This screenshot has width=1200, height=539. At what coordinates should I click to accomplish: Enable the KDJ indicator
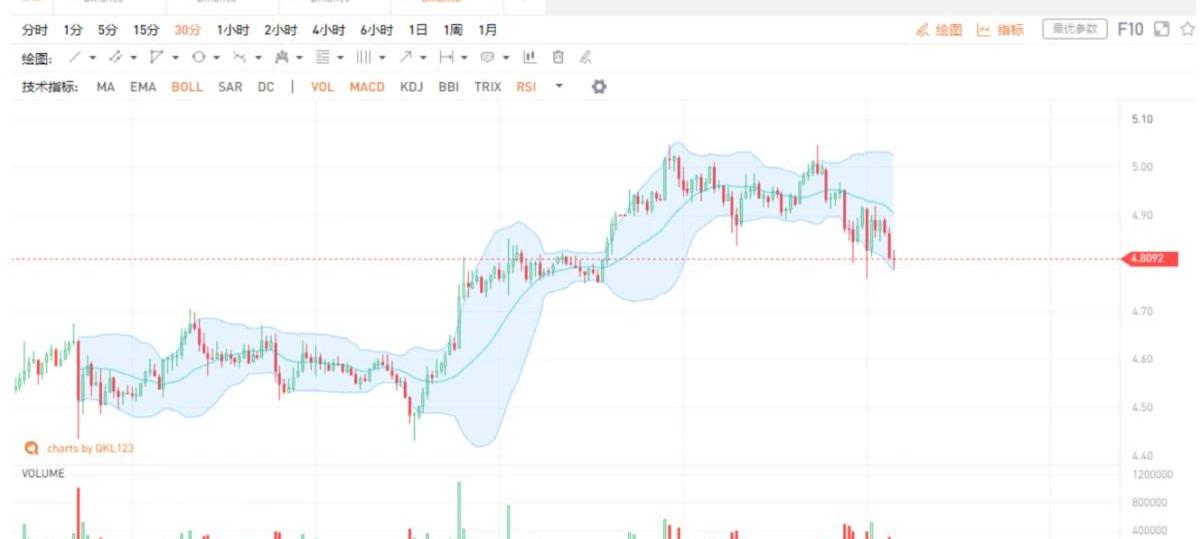point(411,87)
